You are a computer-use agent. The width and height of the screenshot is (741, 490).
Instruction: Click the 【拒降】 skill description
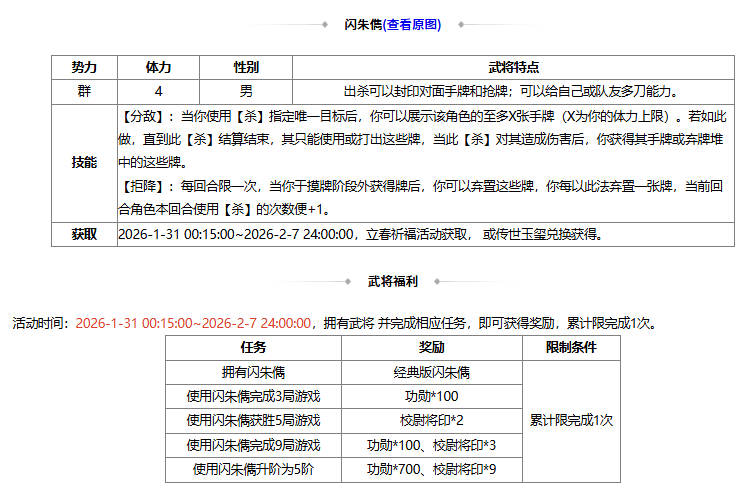pyautogui.click(x=421, y=198)
